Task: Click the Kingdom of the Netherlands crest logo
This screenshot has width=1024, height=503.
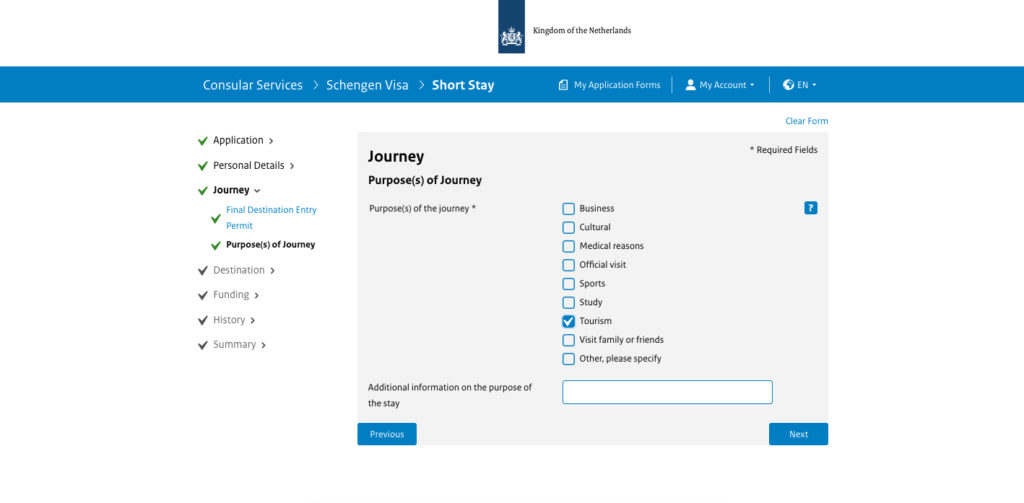Action: (x=511, y=27)
